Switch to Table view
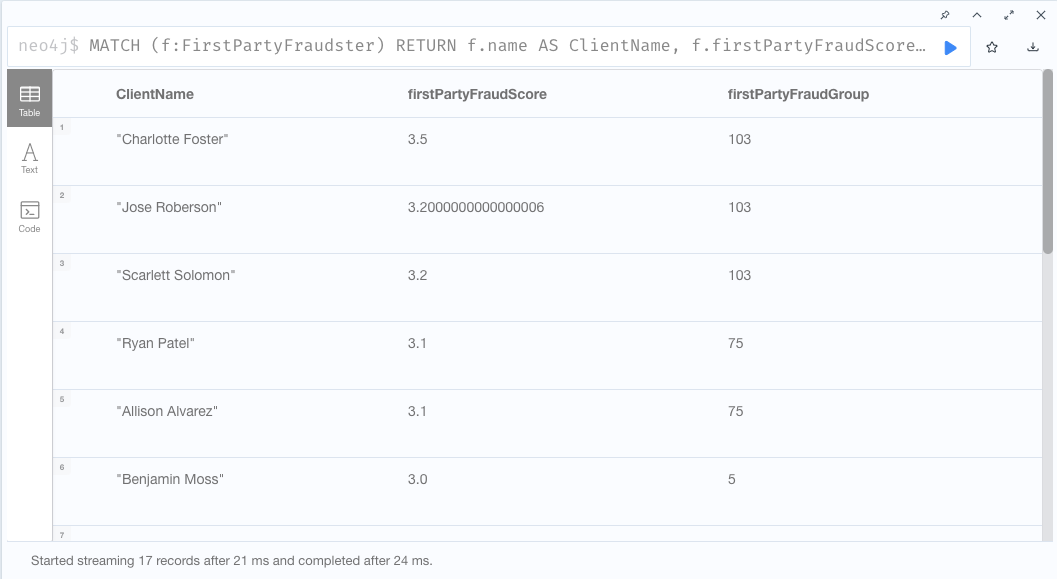This screenshot has width=1057, height=579. click(30, 98)
